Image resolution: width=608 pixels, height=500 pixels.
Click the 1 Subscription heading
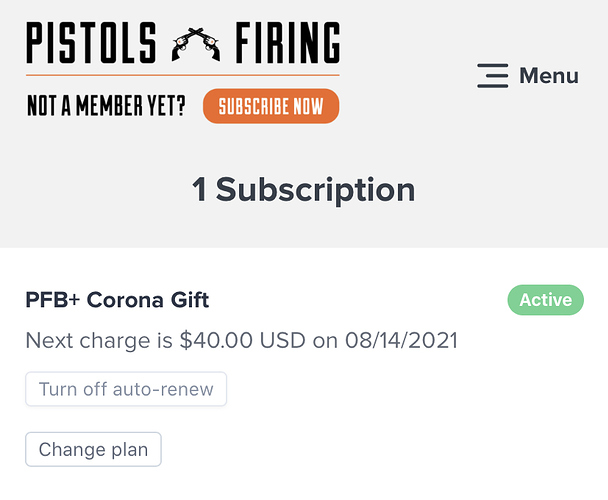[x=304, y=190]
